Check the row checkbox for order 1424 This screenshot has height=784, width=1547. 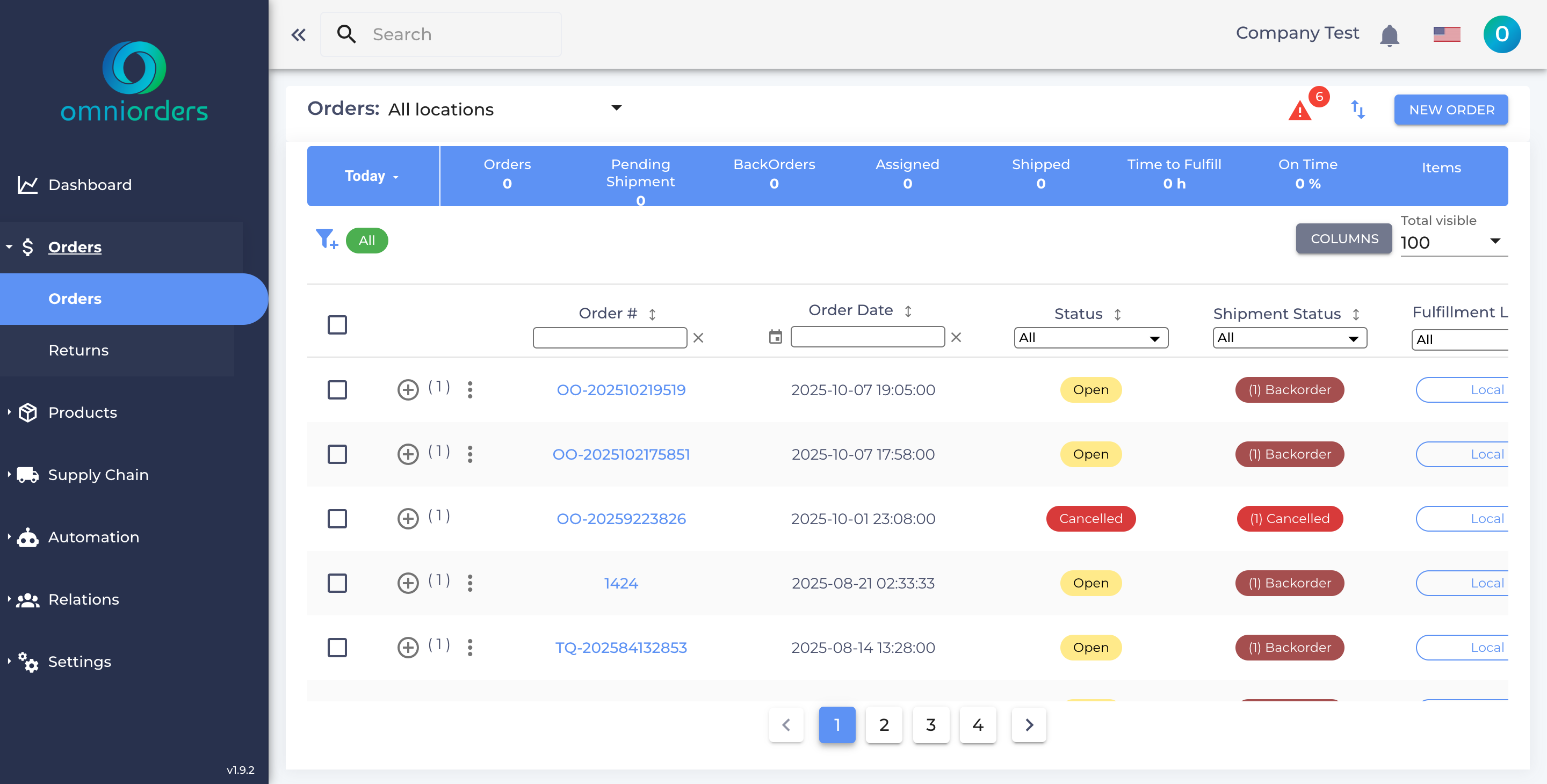(x=337, y=583)
